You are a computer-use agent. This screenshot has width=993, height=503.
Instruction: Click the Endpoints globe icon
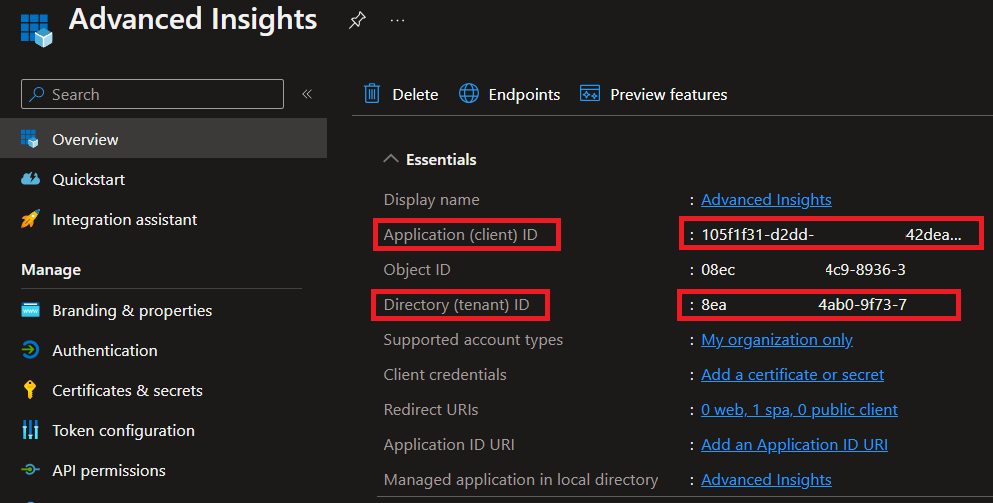(469, 94)
